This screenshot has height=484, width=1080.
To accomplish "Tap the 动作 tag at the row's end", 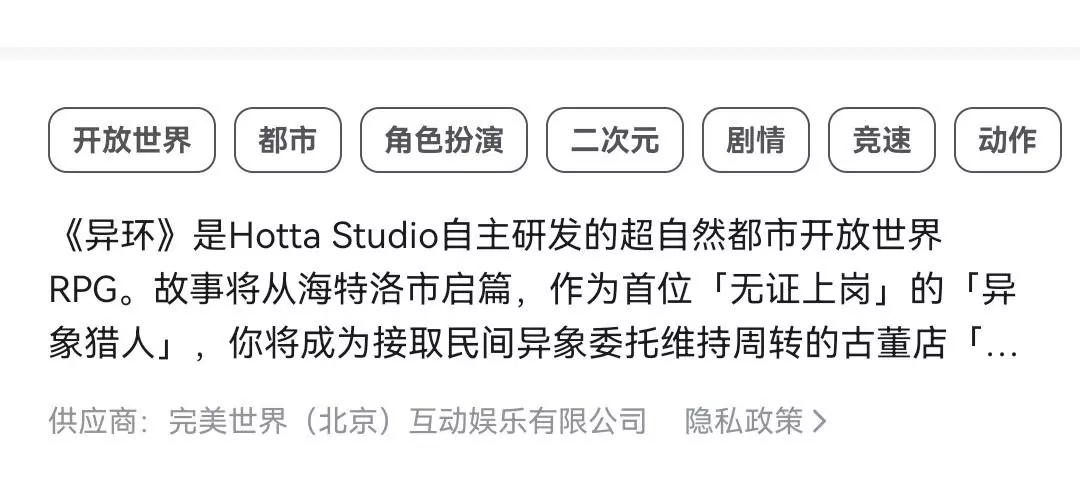I will click(x=1007, y=140).
